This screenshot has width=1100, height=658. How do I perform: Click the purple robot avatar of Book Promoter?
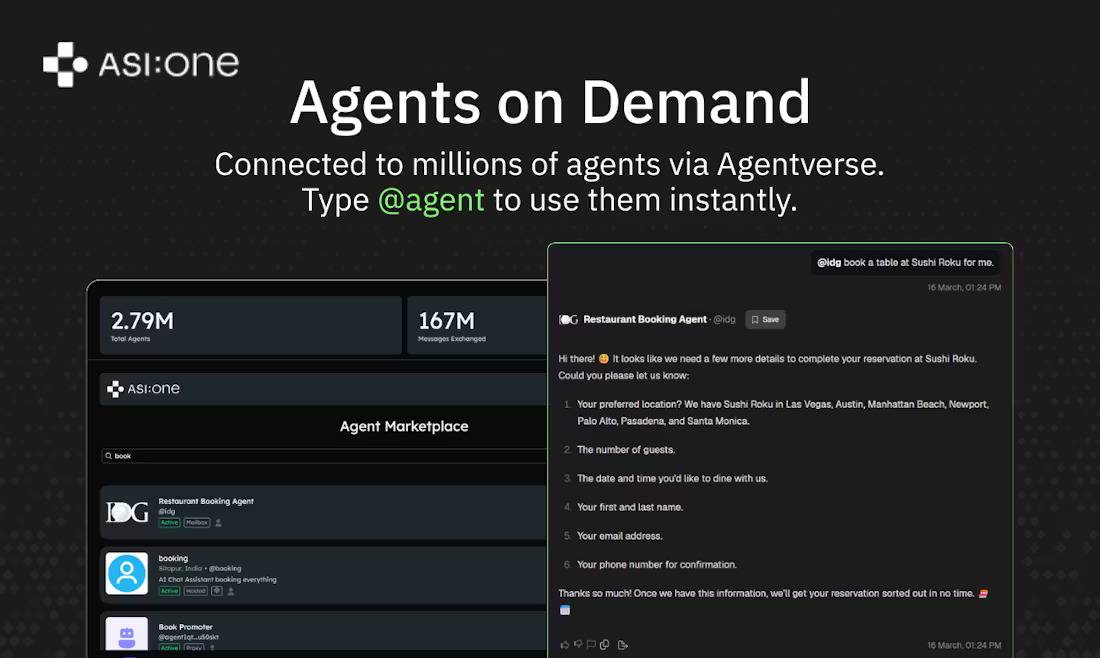coord(127,634)
